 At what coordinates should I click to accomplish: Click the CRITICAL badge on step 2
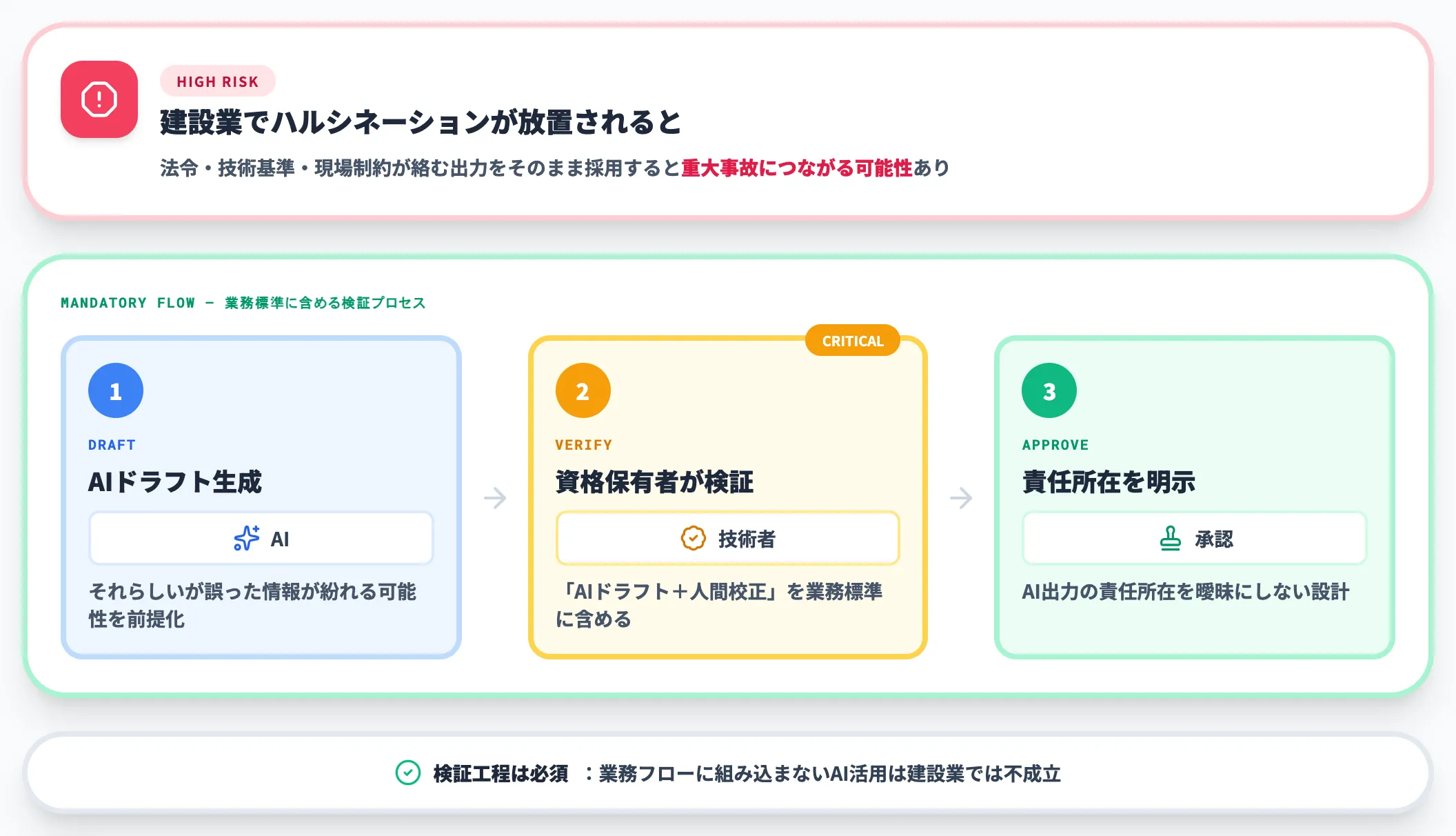853,341
